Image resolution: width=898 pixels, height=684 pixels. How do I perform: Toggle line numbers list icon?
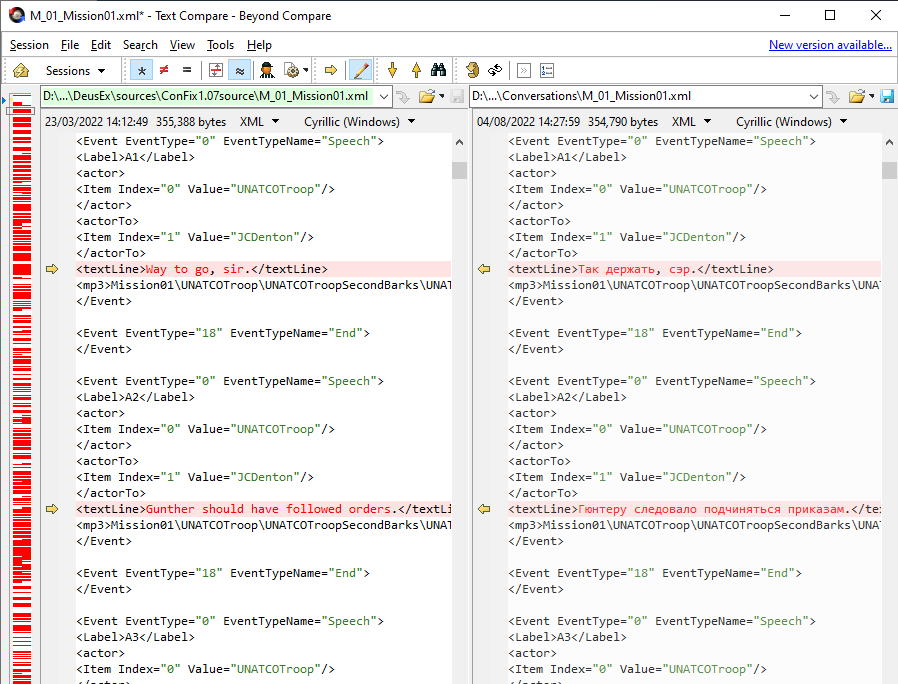pos(547,70)
